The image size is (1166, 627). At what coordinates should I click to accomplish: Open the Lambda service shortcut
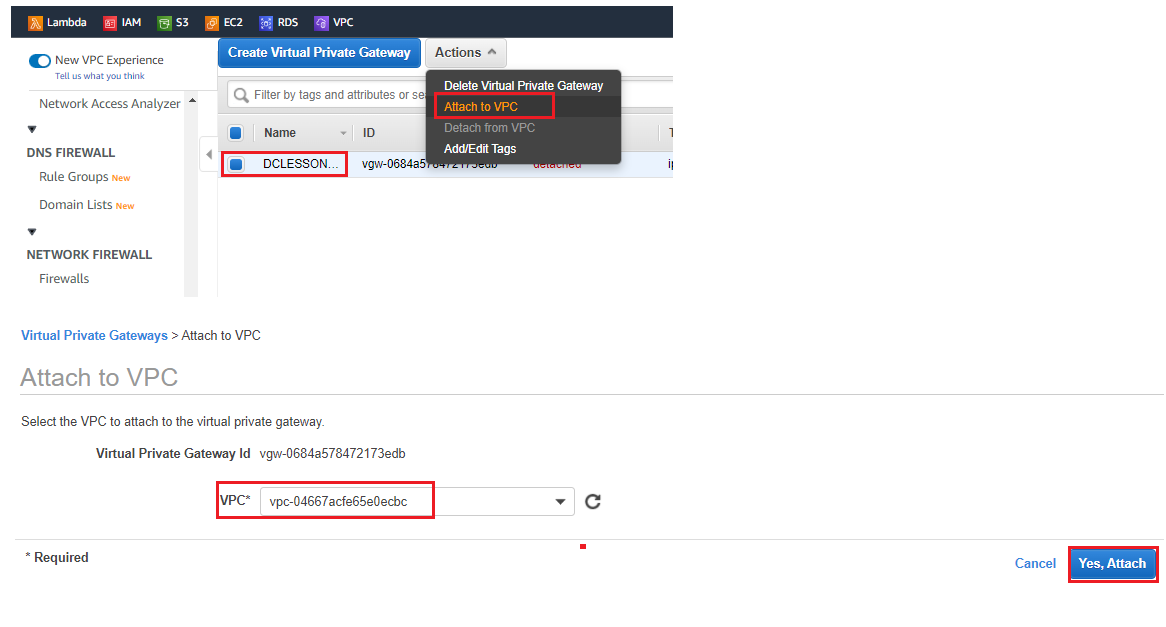pos(57,22)
